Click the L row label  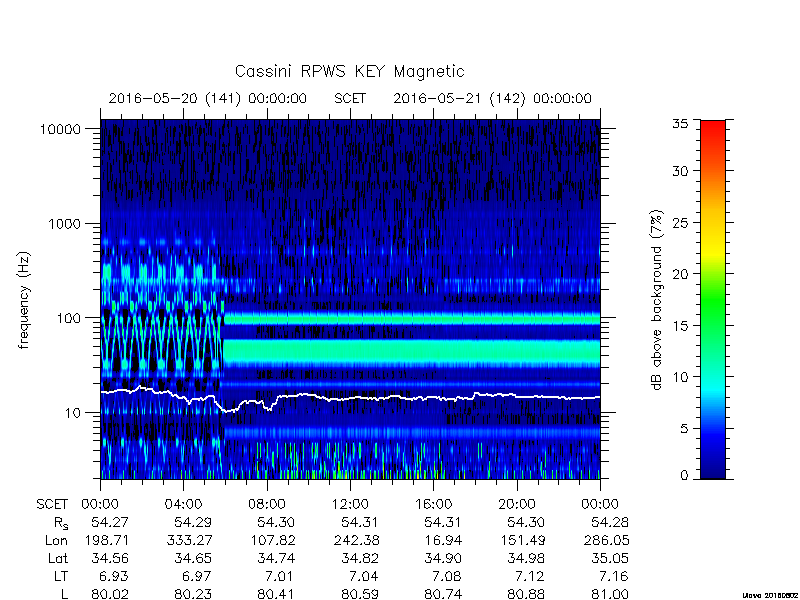(65, 594)
